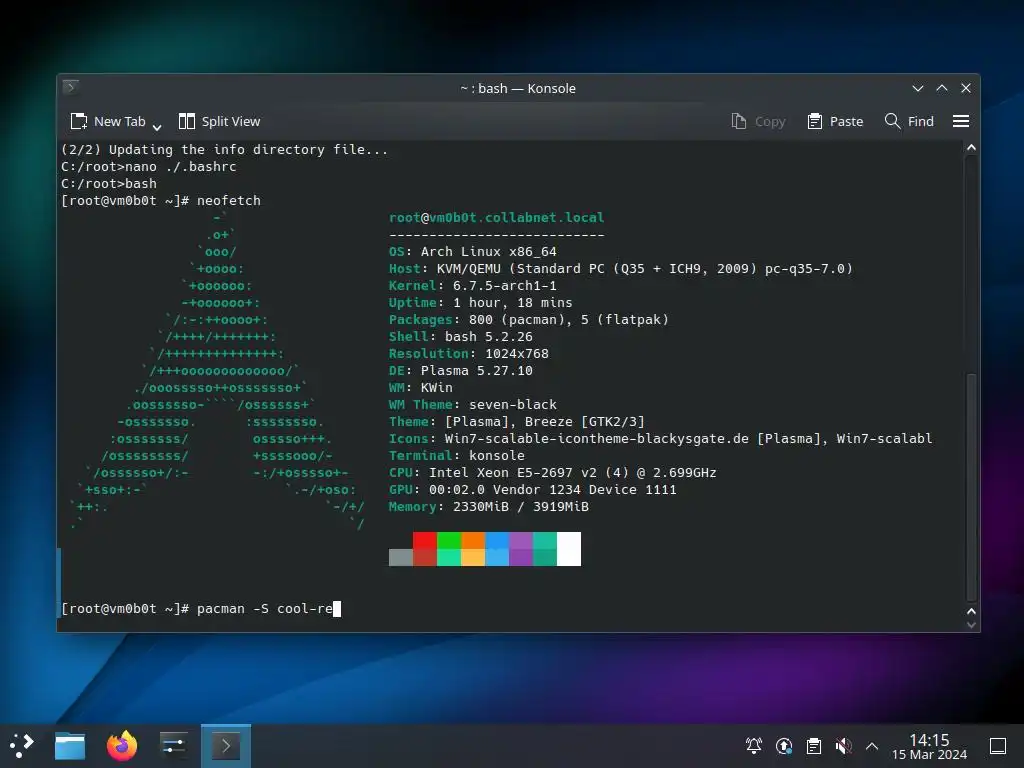Click the scrollbar bottom down arrow

point(971,625)
